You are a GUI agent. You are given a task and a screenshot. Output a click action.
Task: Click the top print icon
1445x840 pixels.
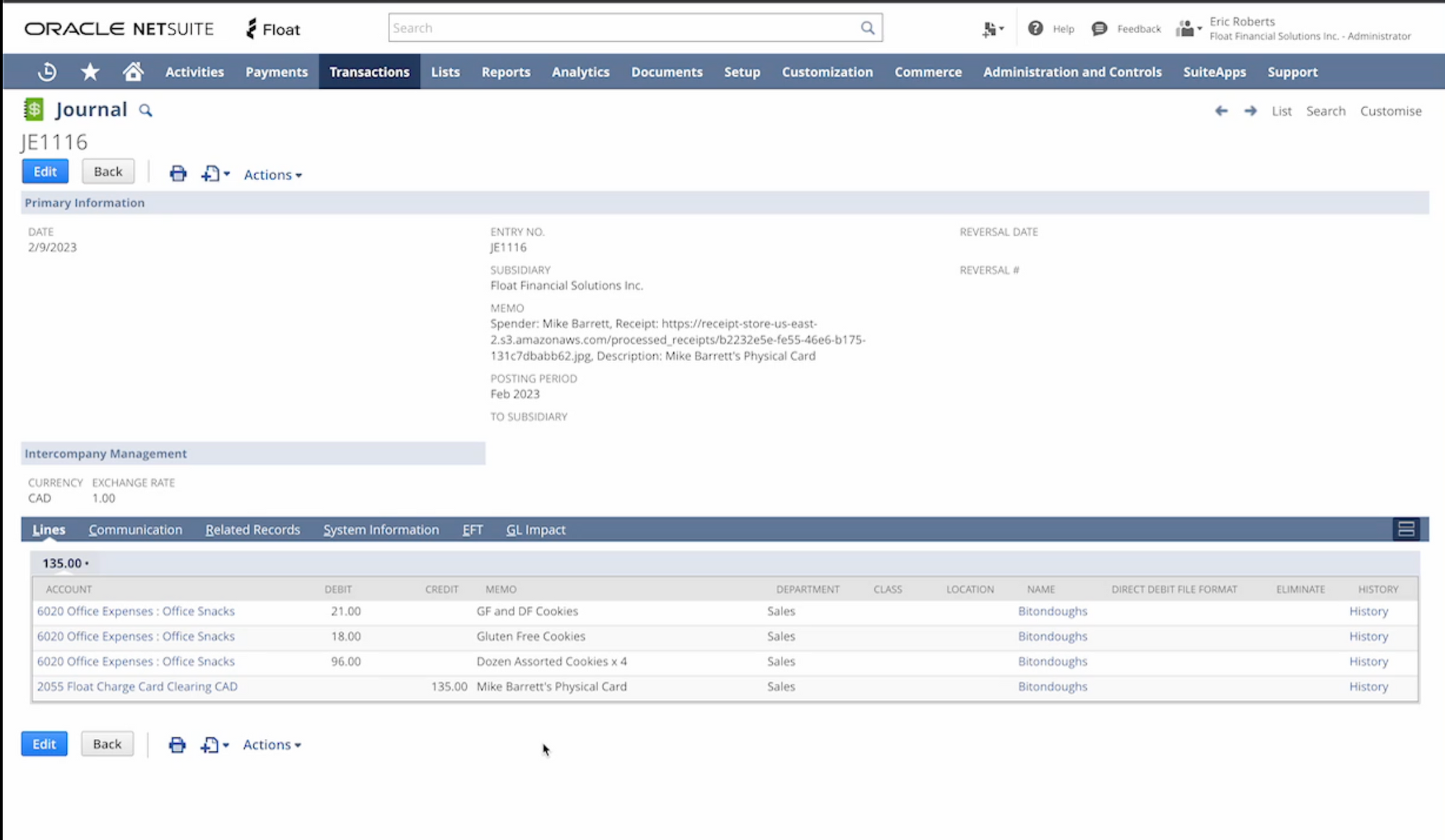[178, 173]
